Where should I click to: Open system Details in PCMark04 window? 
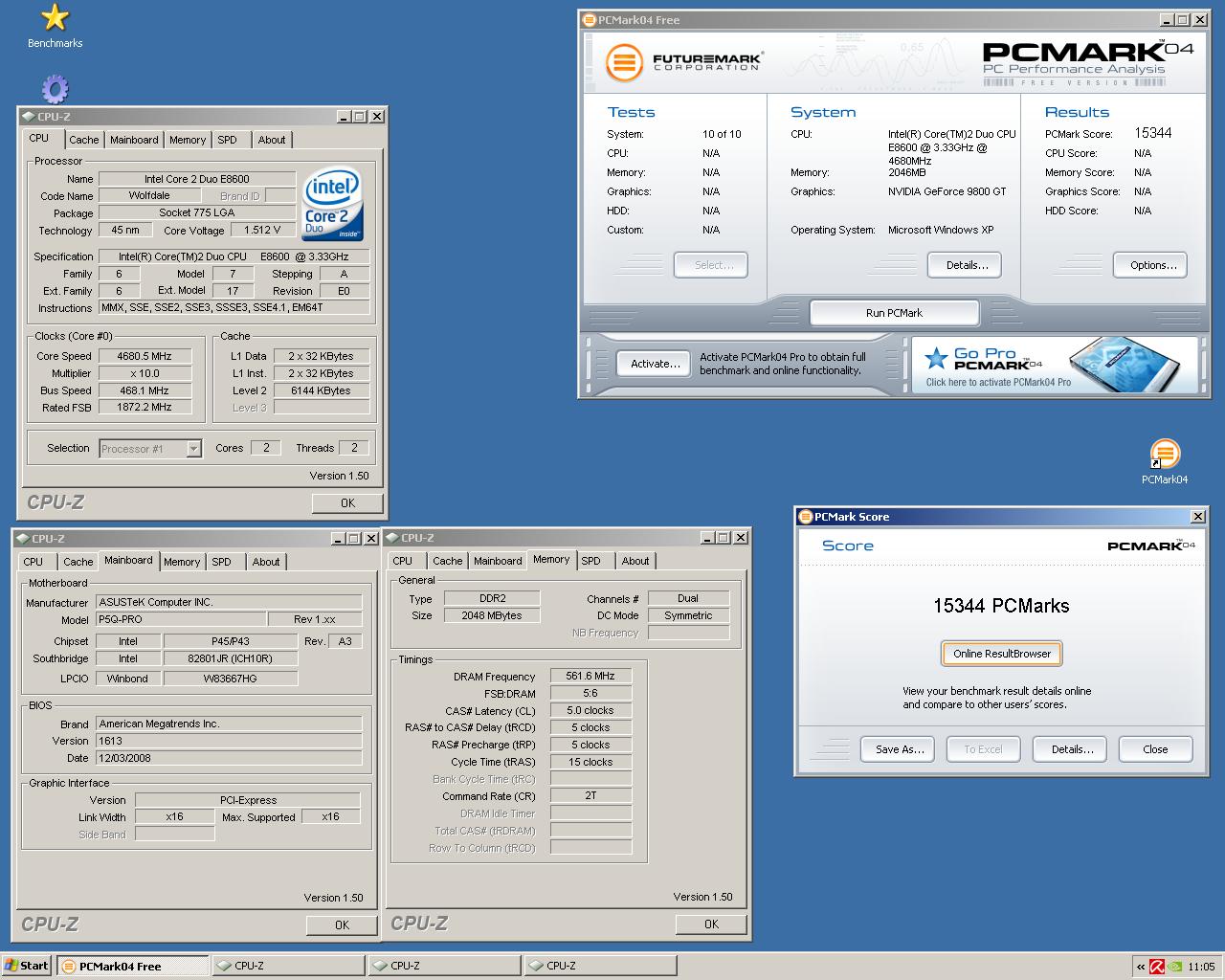point(967,265)
